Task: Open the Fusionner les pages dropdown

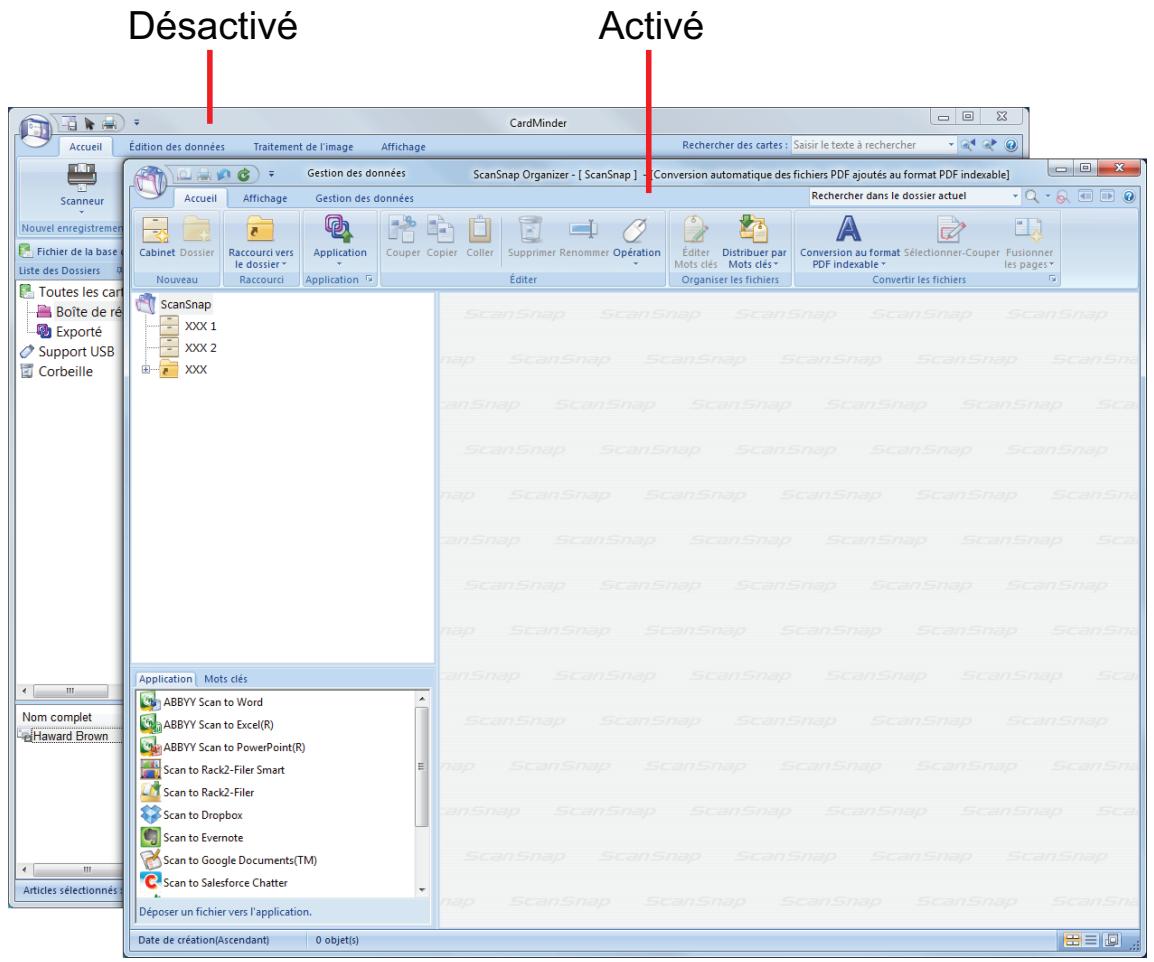Action: 1052,265
